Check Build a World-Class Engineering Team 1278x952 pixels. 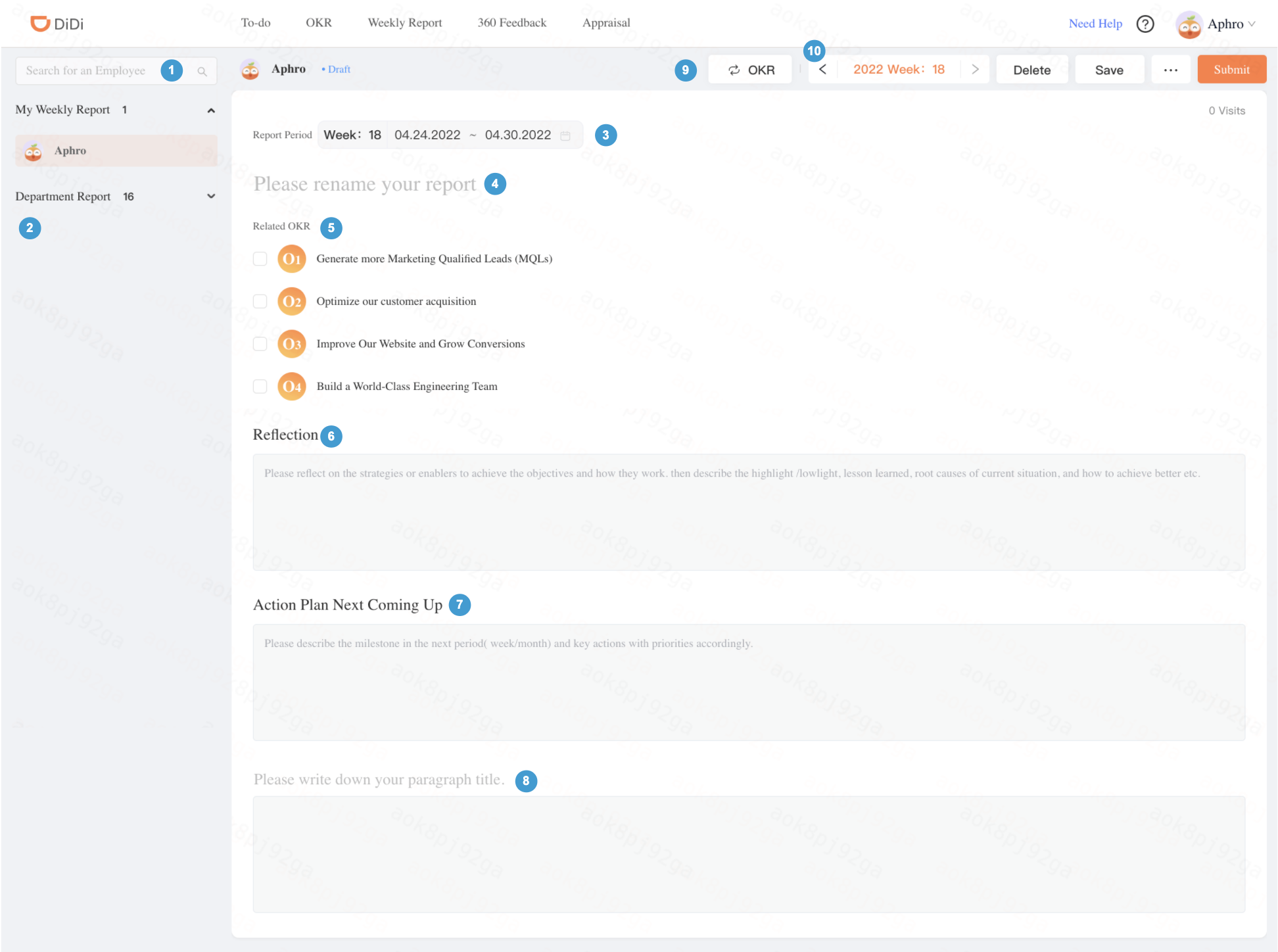click(260, 387)
